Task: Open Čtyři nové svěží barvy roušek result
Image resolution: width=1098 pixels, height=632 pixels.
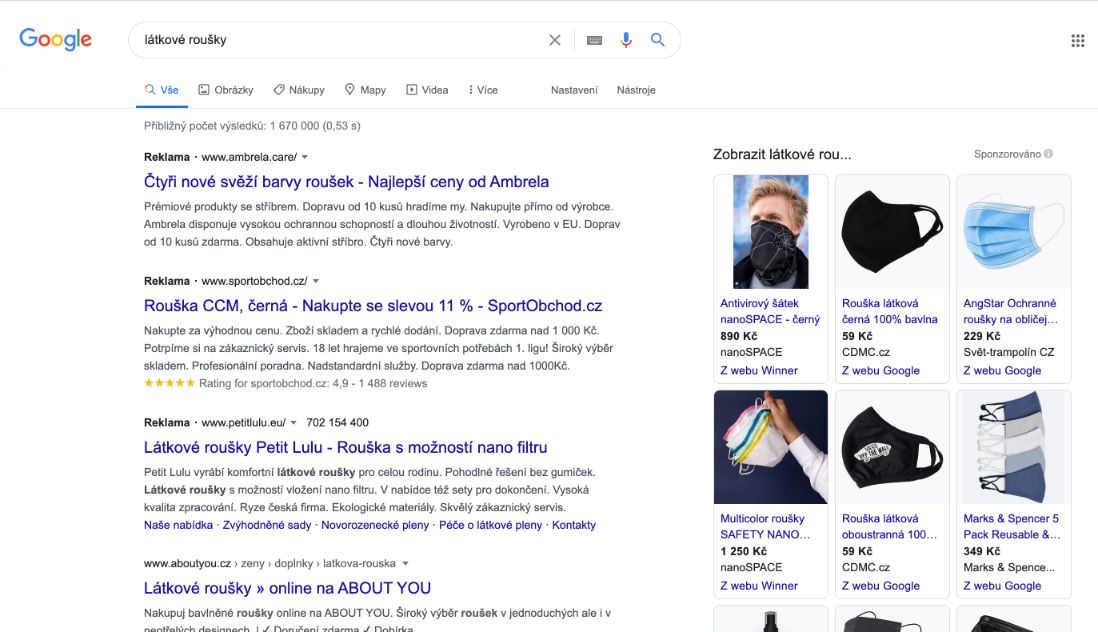Action: coord(346,182)
